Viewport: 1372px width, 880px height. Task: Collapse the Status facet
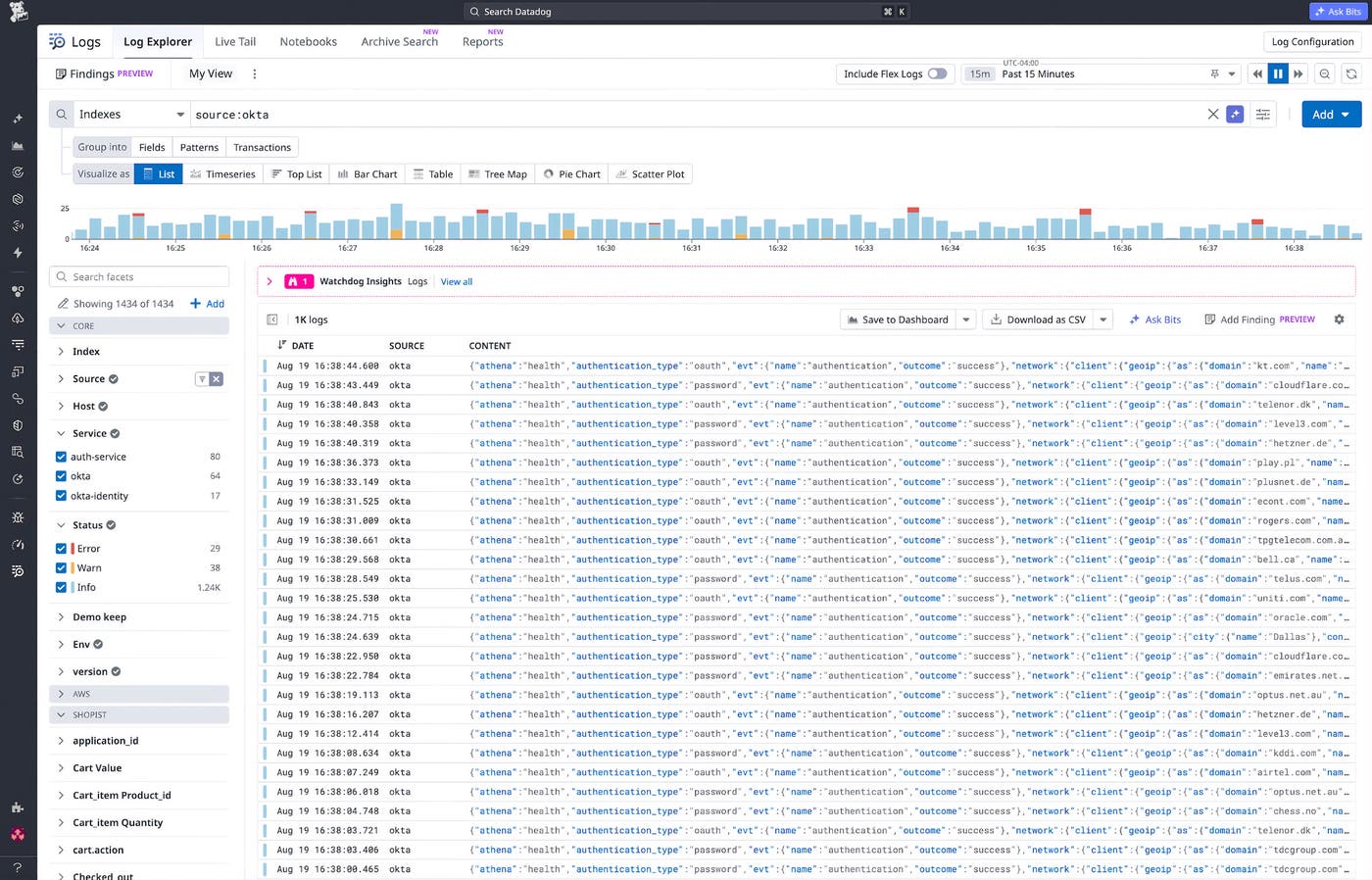pyautogui.click(x=61, y=525)
